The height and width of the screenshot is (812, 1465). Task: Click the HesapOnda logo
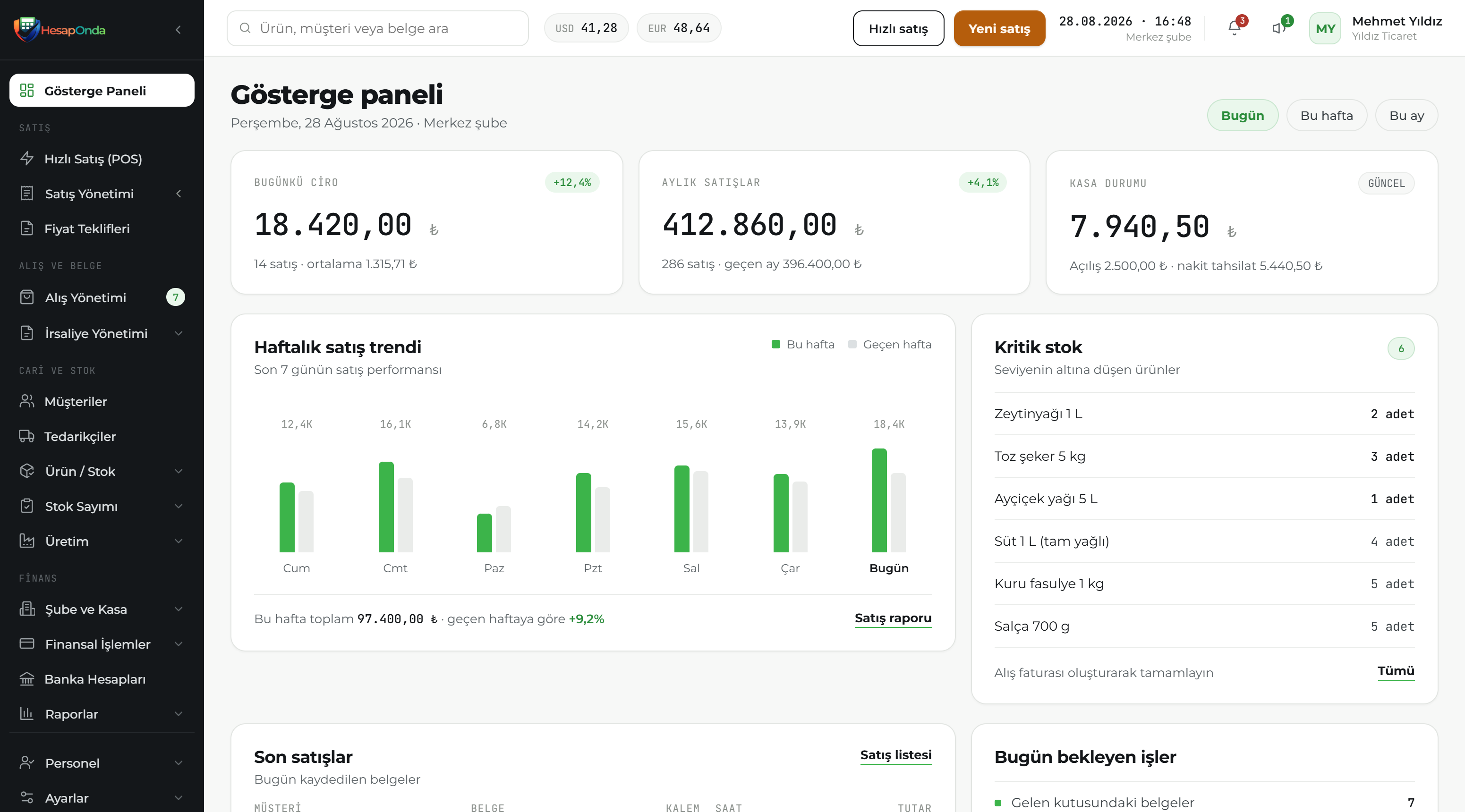point(60,29)
